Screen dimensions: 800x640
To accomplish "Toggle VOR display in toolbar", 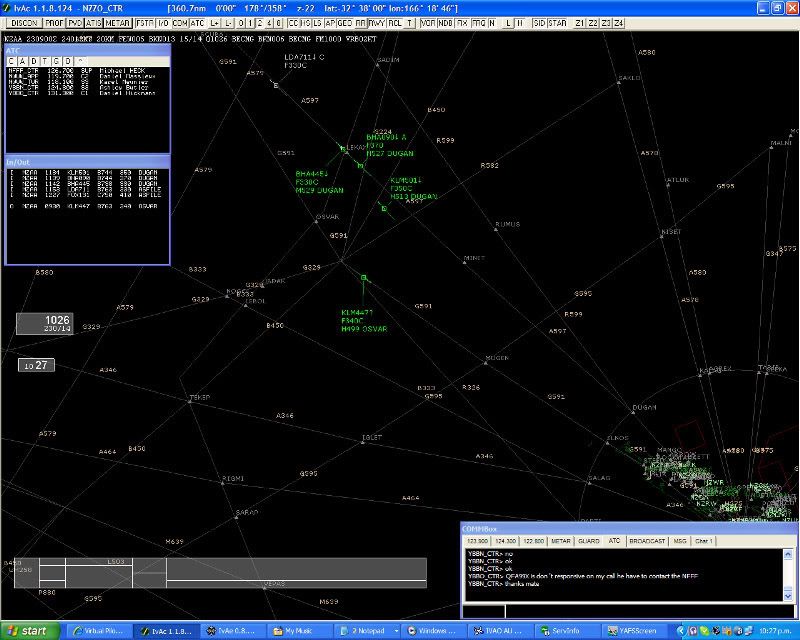I will coord(427,22).
